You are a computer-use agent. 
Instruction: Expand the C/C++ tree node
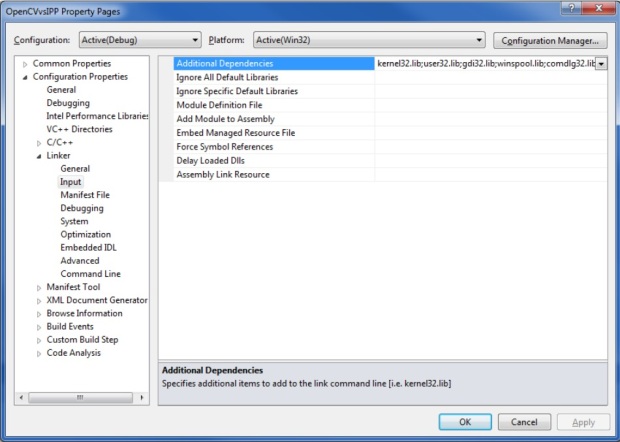pyautogui.click(x=39, y=143)
